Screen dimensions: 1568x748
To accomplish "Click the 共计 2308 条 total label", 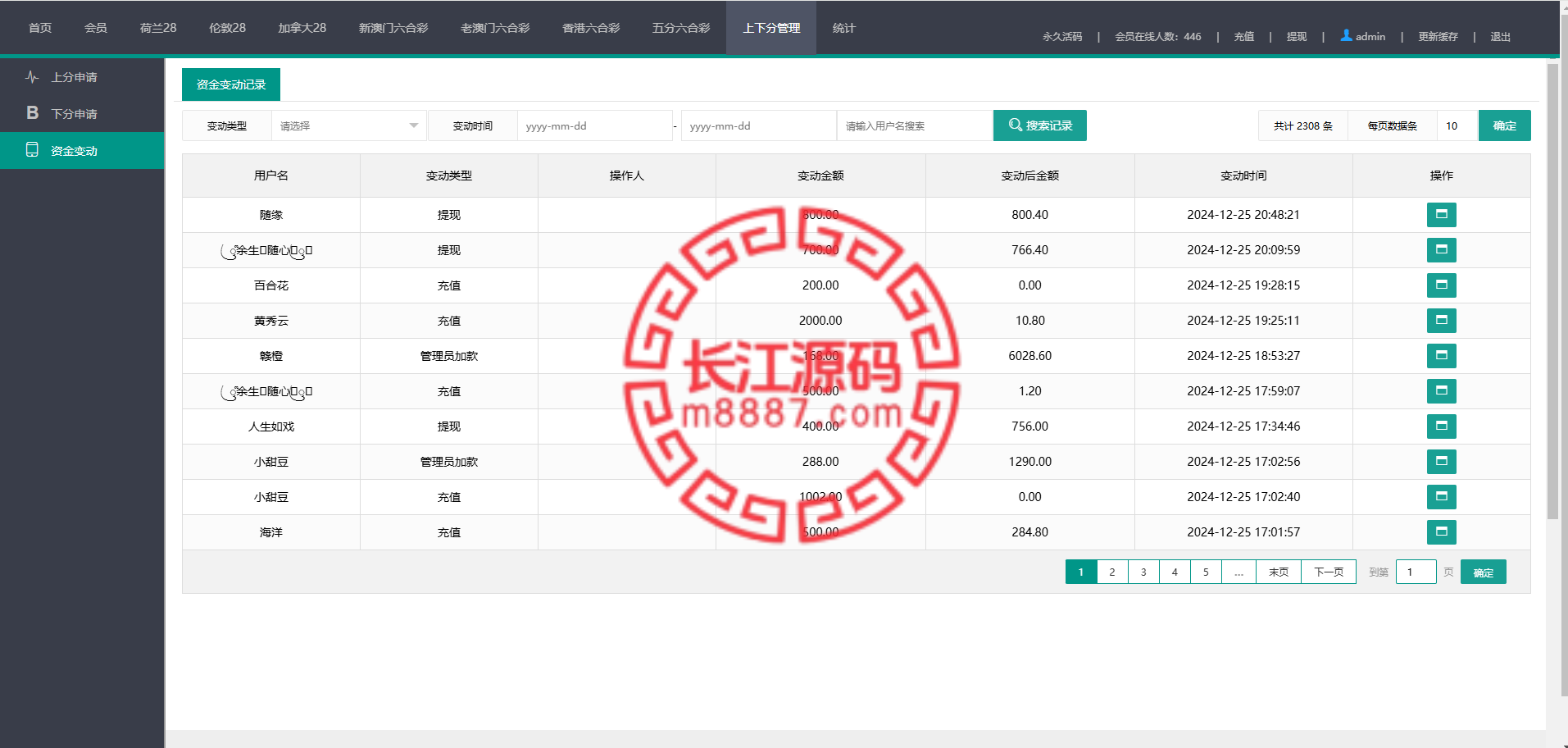I will (1303, 125).
